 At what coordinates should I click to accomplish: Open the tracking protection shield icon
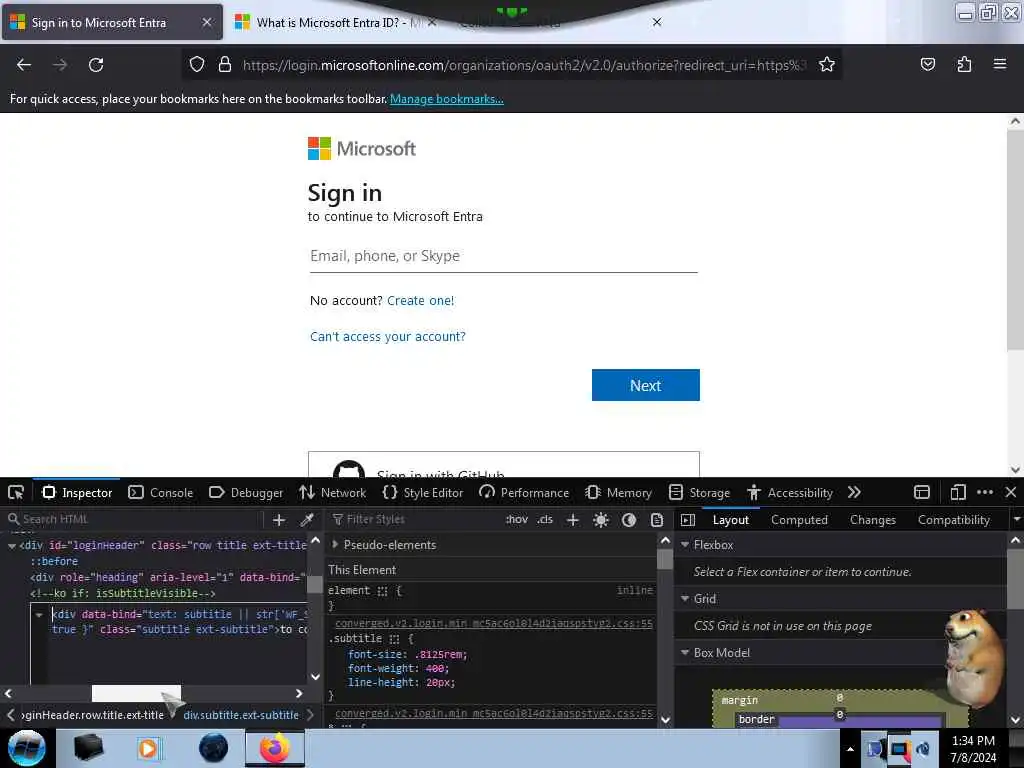click(197, 65)
